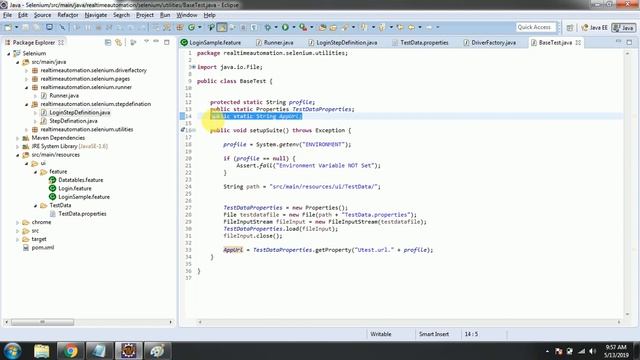The height and width of the screenshot is (360, 640).
Task: Collapse the Selenium project node
Action: [9, 53]
